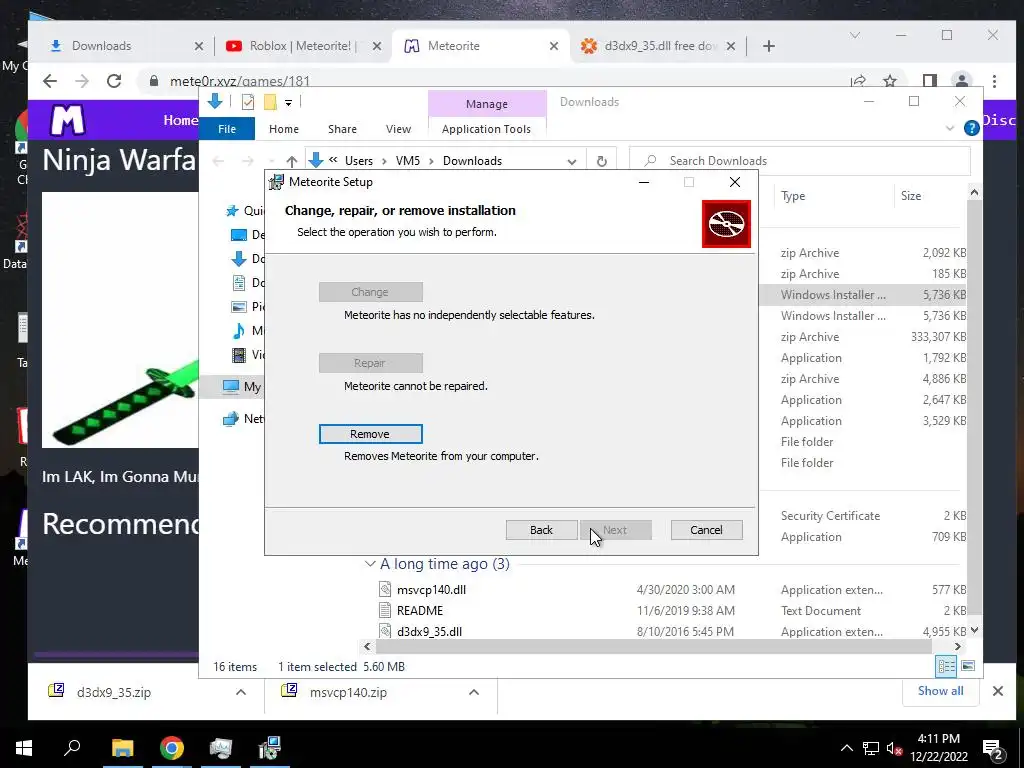Image resolution: width=1024 pixels, height=768 pixels.
Task: Expand the address bar history dropdown
Action: (571, 161)
